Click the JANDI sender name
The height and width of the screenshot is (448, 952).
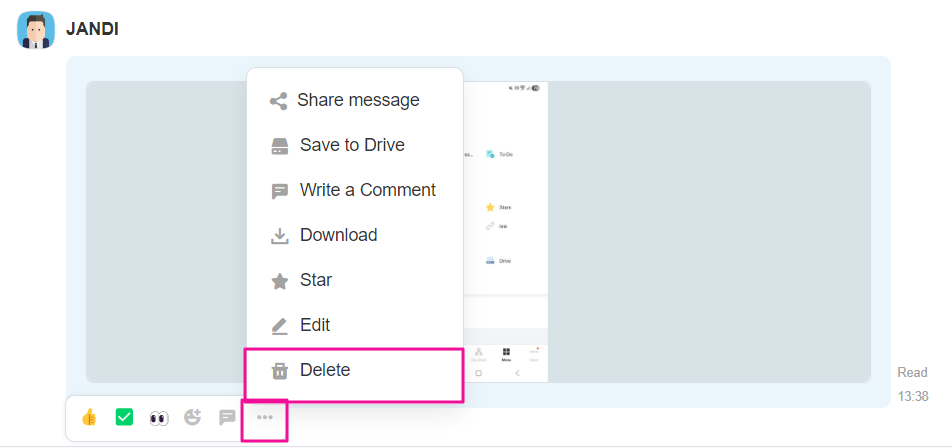pyautogui.click(x=92, y=30)
